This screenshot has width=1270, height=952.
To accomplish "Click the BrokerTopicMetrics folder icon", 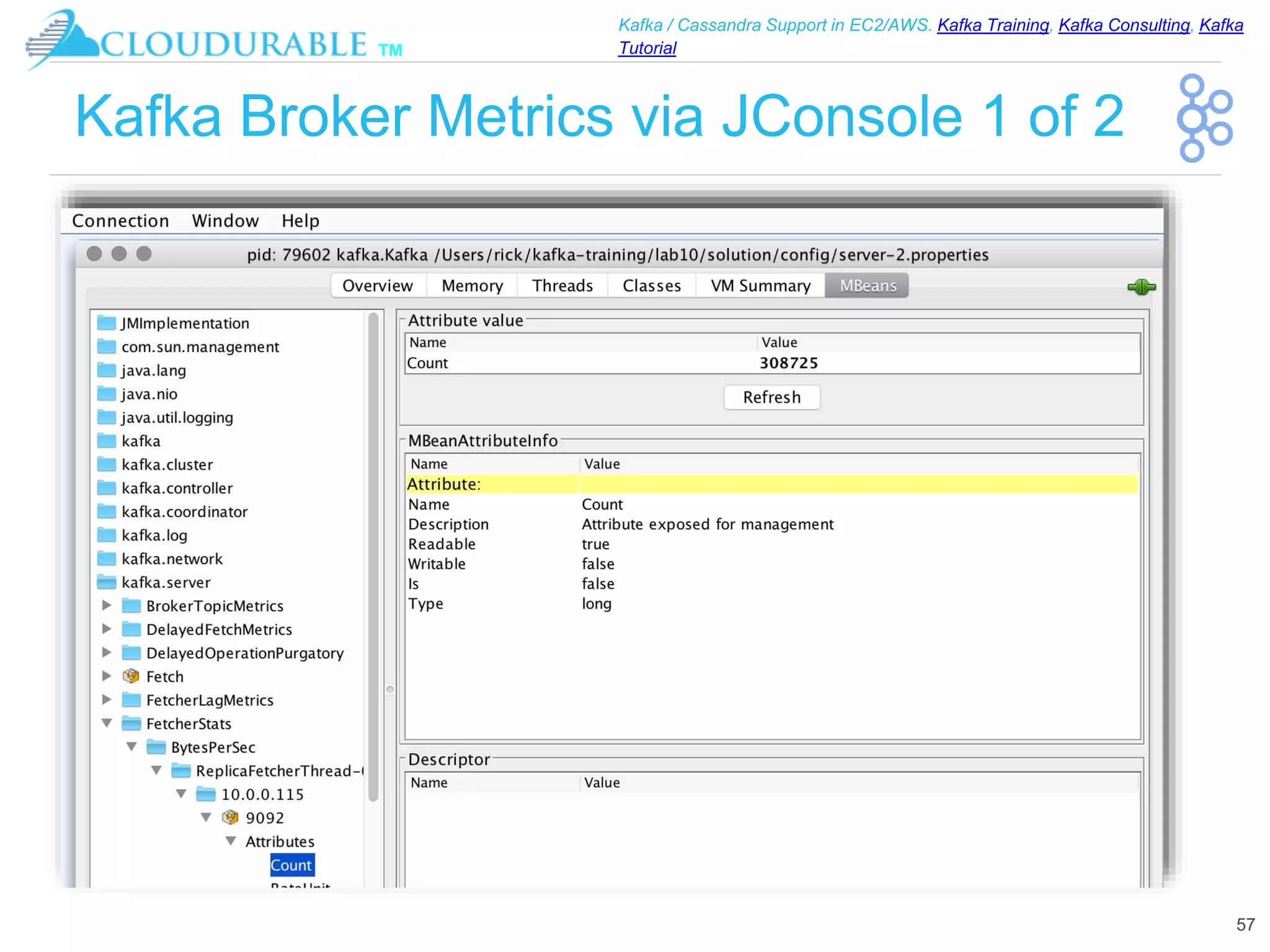I will click(x=131, y=606).
